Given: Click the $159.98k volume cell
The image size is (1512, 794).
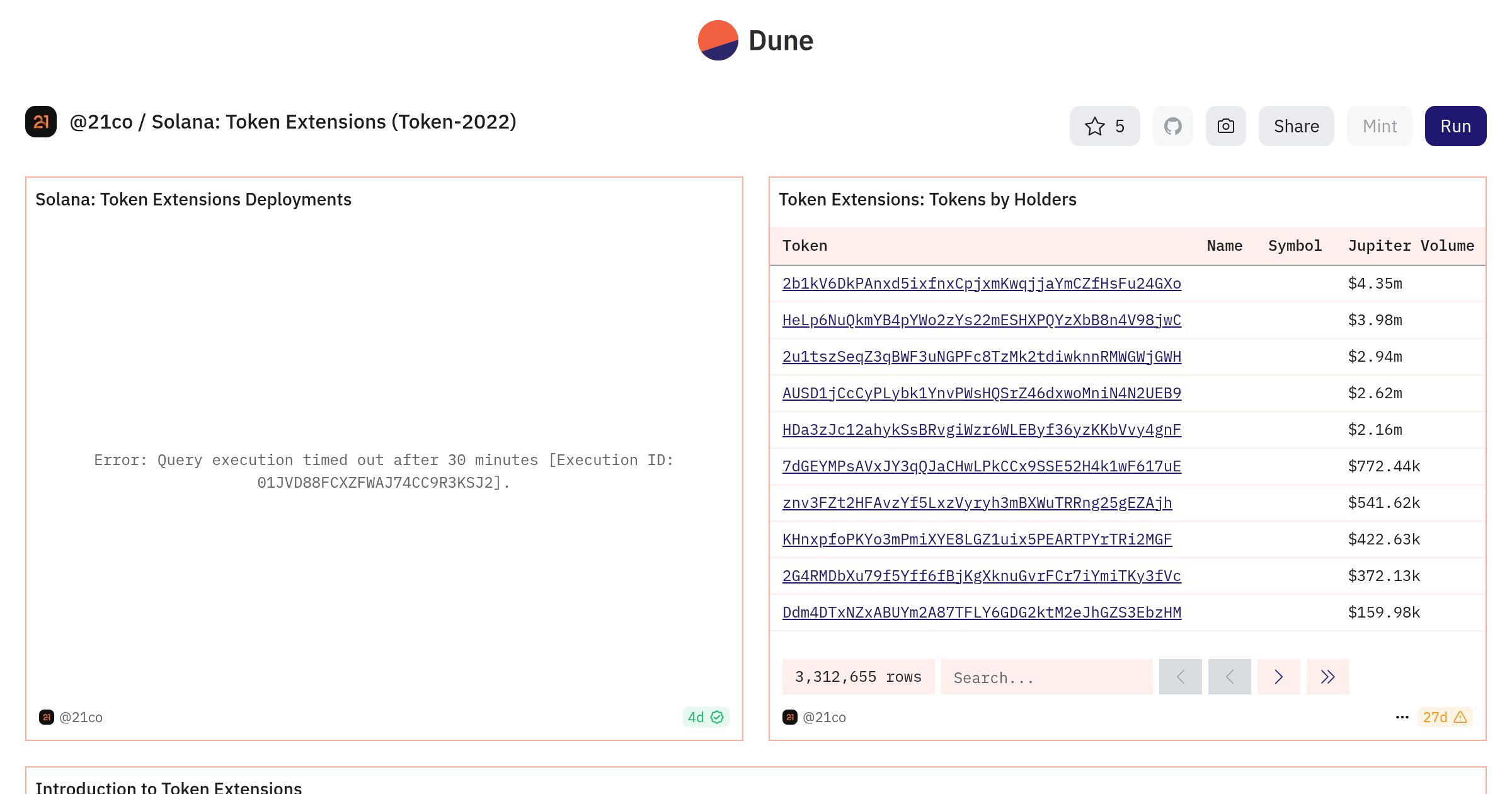Looking at the screenshot, I should (1384, 613).
